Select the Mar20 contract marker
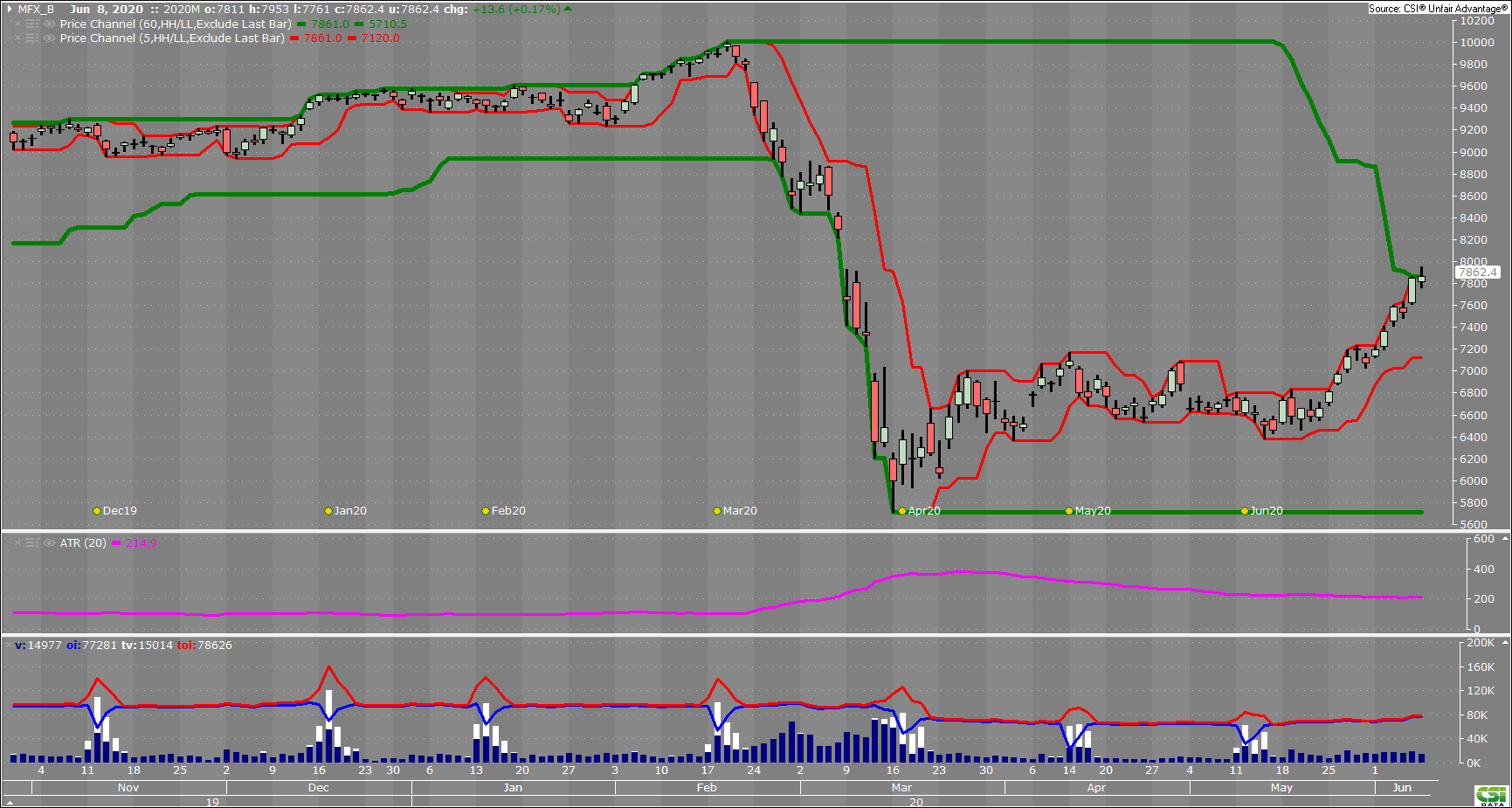1512x808 pixels. [x=717, y=511]
